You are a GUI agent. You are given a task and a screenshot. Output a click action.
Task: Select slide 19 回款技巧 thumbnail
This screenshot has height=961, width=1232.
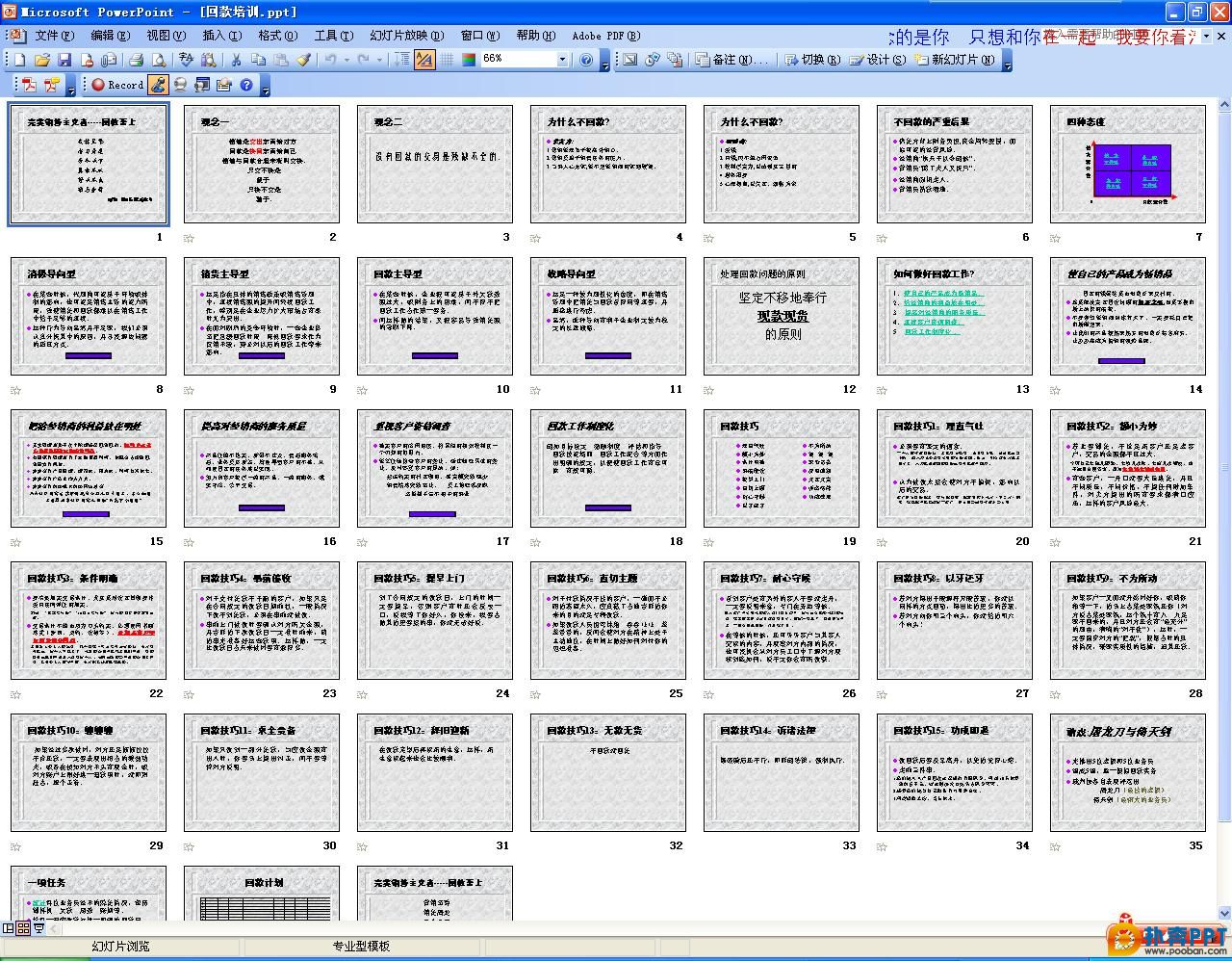pyautogui.click(x=782, y=468)
